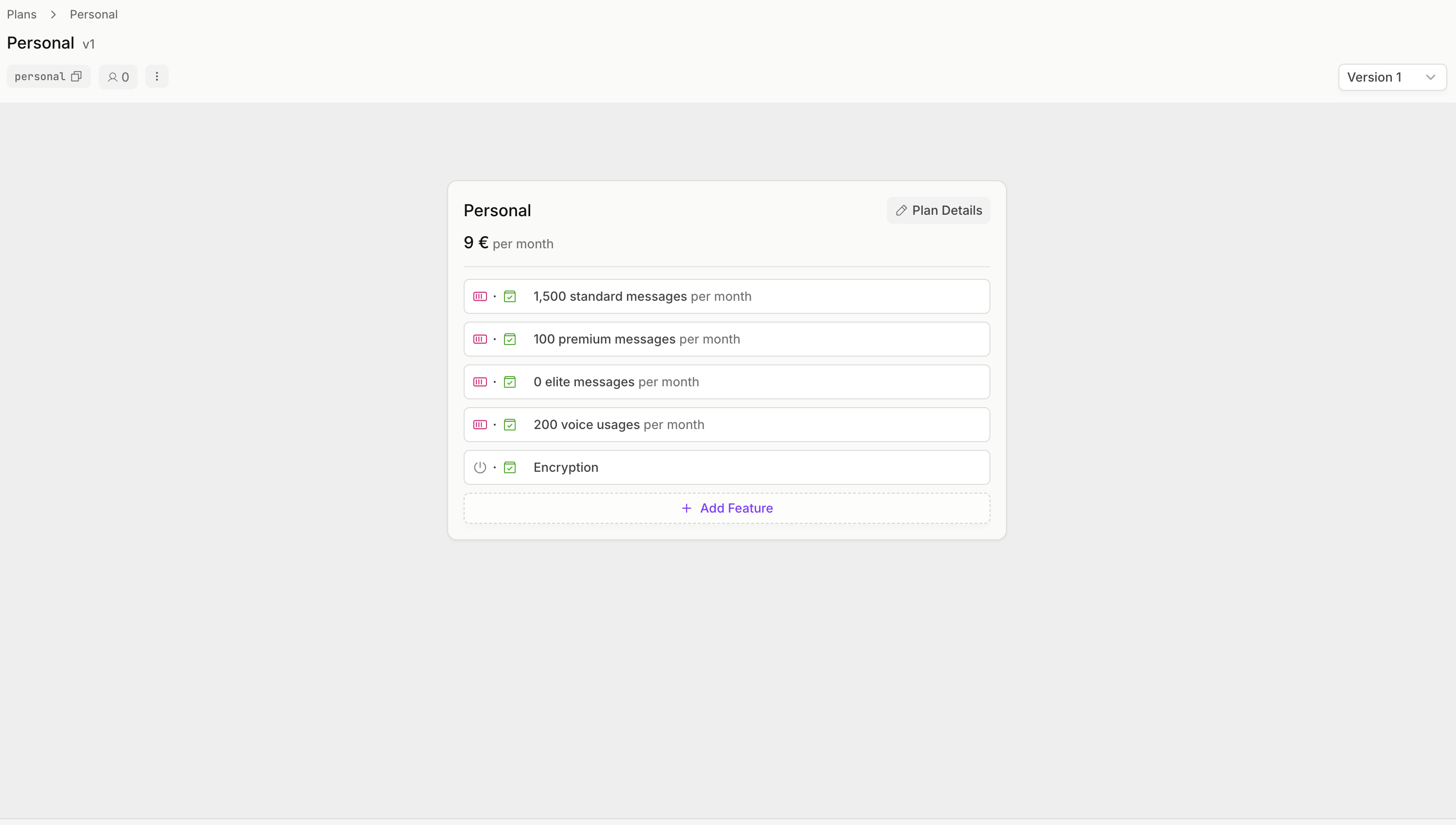Screen dimensions: 1456x825
Task: Click Add Feature
Action: tap(727, 508)
